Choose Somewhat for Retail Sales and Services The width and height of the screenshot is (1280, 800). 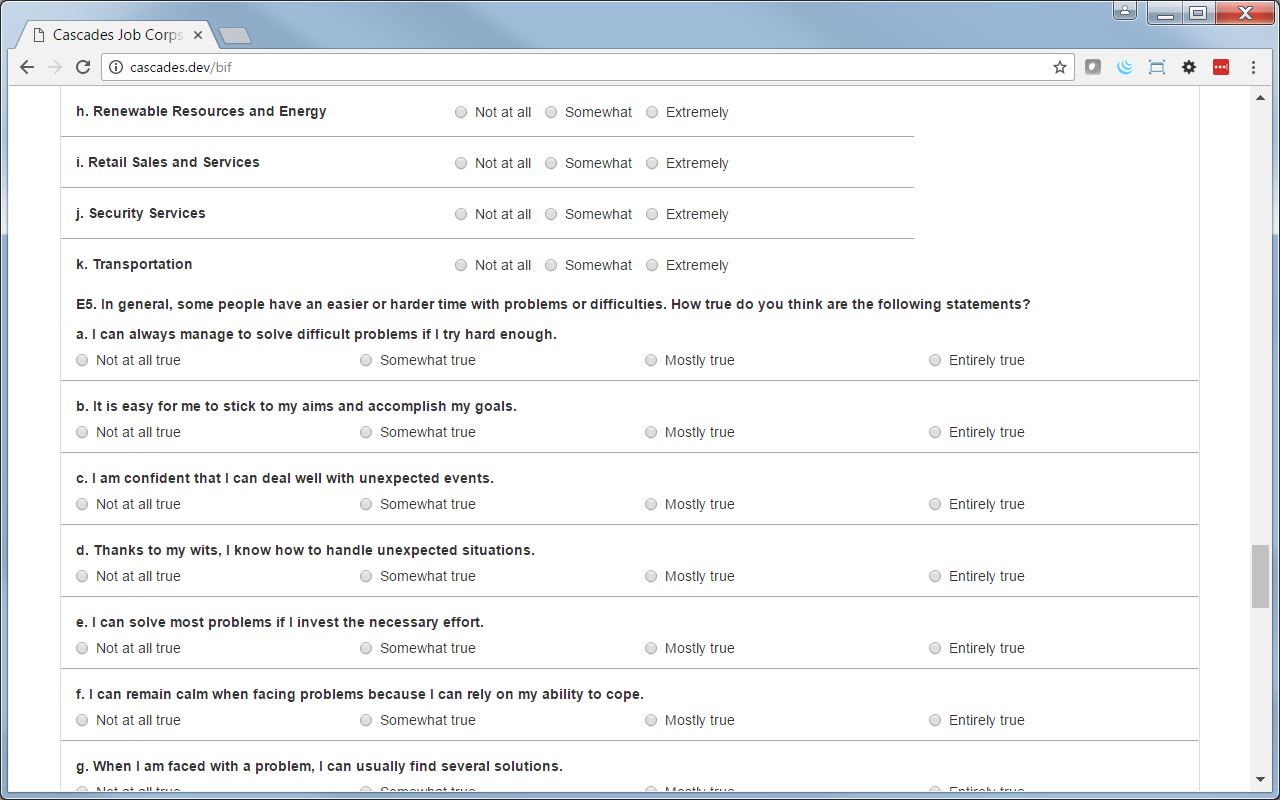[551, 163]
